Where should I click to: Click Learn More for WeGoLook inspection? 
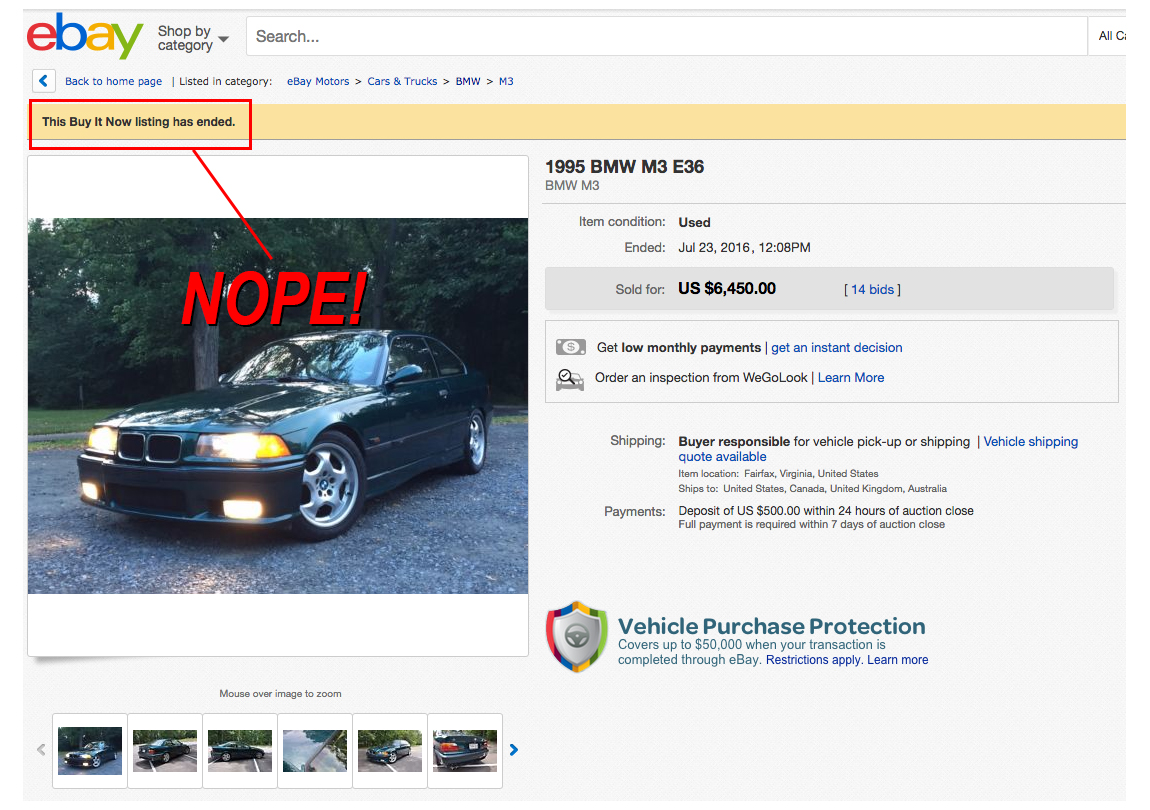point(851,377)
